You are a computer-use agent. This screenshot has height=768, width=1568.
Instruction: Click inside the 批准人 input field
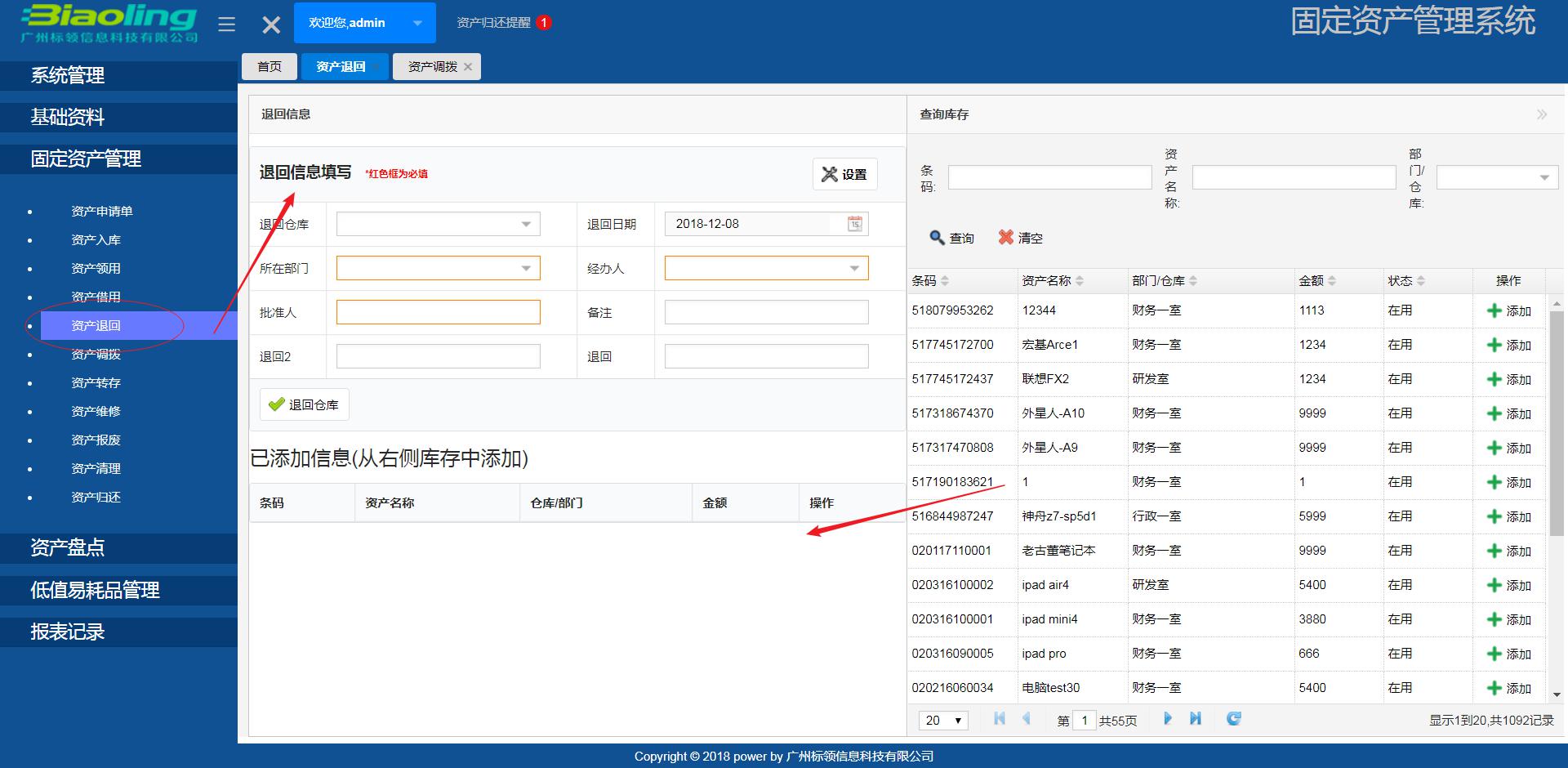pyautogui.click(x=438, y=311)
